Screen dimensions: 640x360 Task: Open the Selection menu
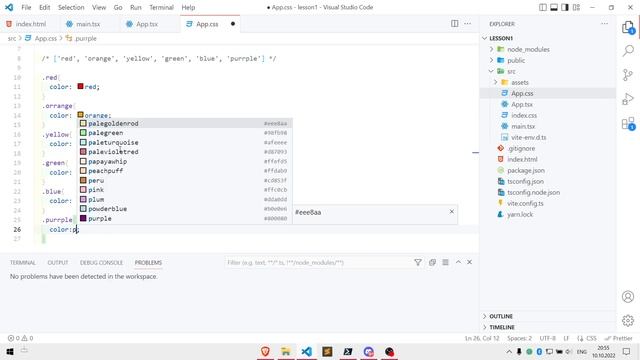click(71, 7)
